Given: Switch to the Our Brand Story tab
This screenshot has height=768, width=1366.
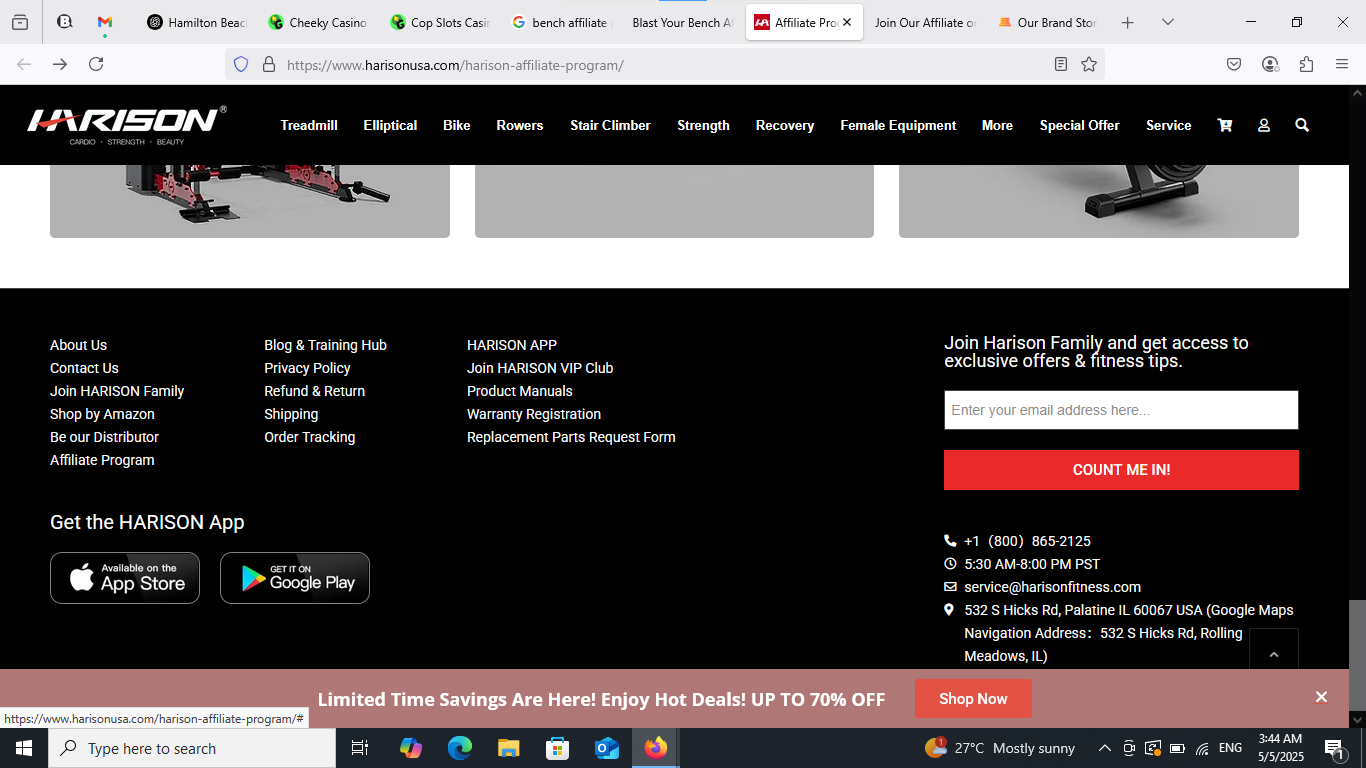Looking at the screenshot, I should (1047, 22).
